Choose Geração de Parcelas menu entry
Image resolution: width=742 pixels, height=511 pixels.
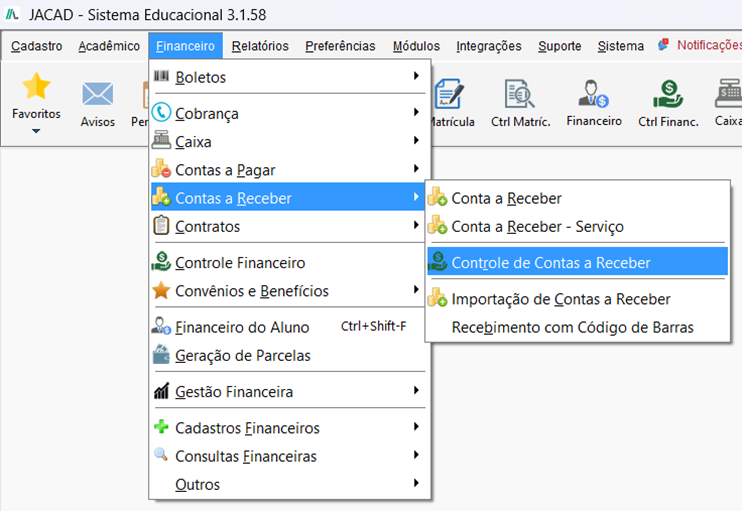tap(290, 355)
